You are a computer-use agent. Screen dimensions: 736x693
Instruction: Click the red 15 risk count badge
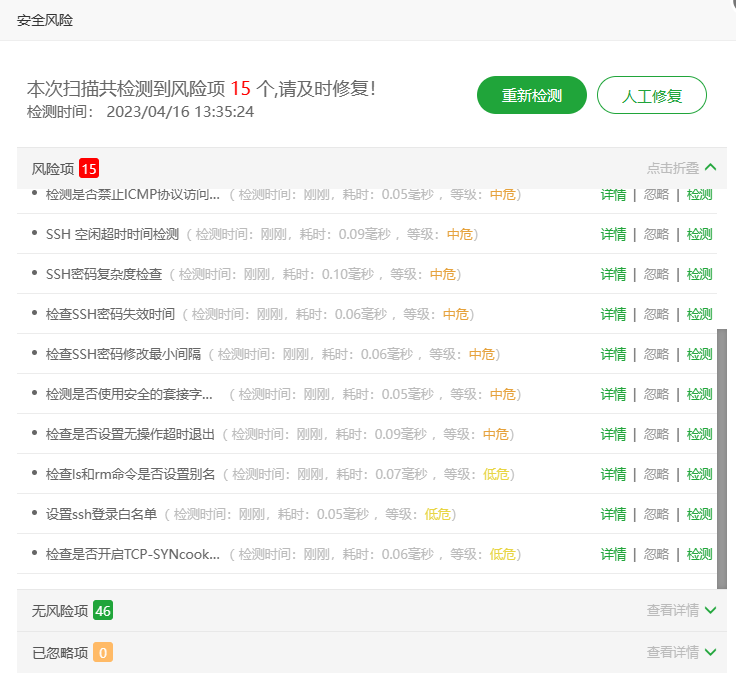tap(89, 168)
